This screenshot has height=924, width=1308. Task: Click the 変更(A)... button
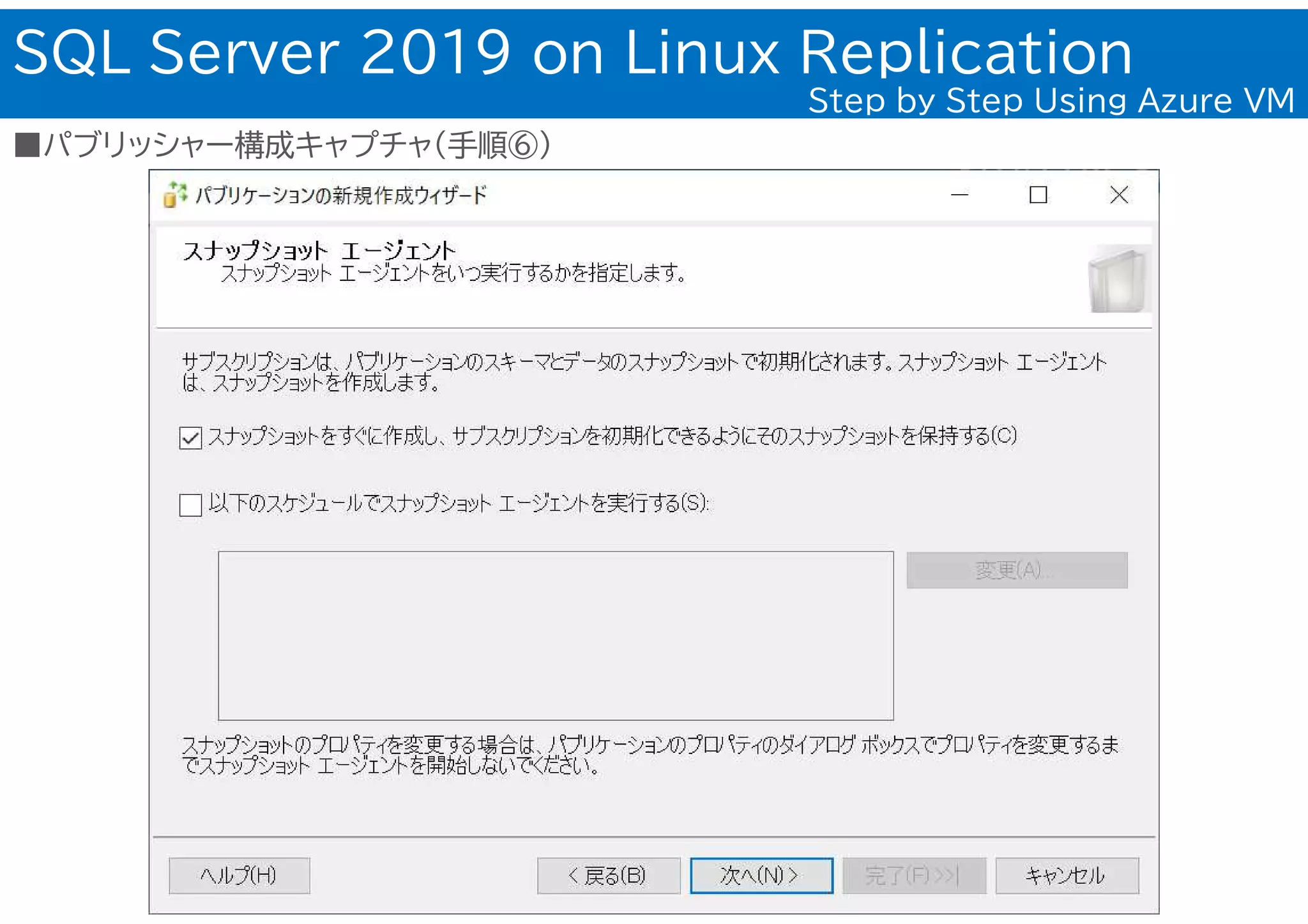[1017, 570]
